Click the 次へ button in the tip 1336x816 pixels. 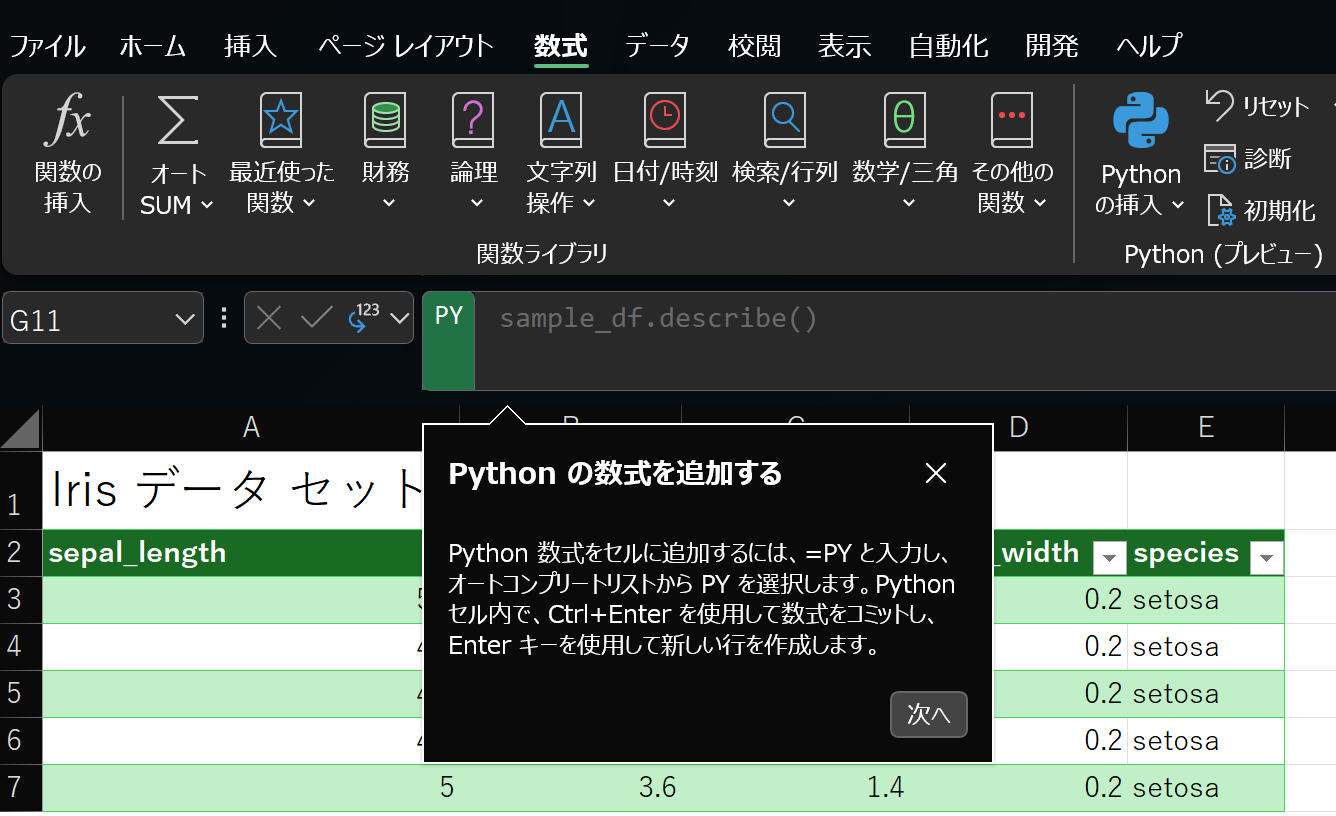(928, 714)
